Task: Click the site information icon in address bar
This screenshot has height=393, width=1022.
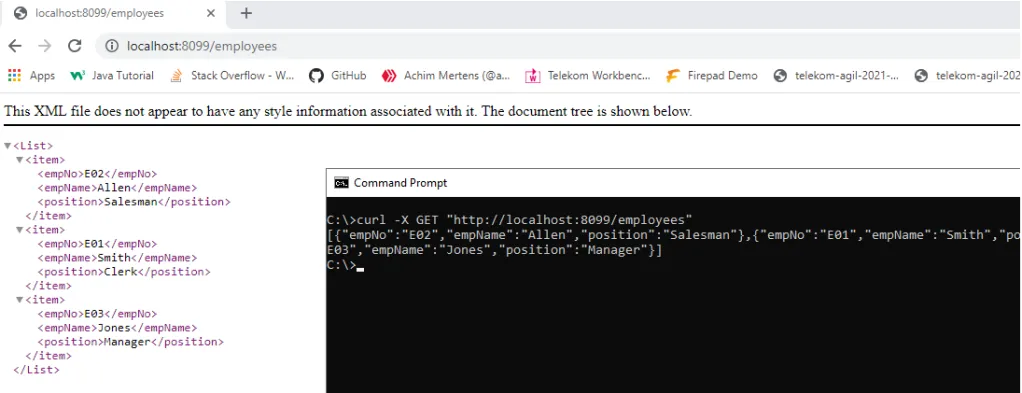Action: tap(112, 46)
